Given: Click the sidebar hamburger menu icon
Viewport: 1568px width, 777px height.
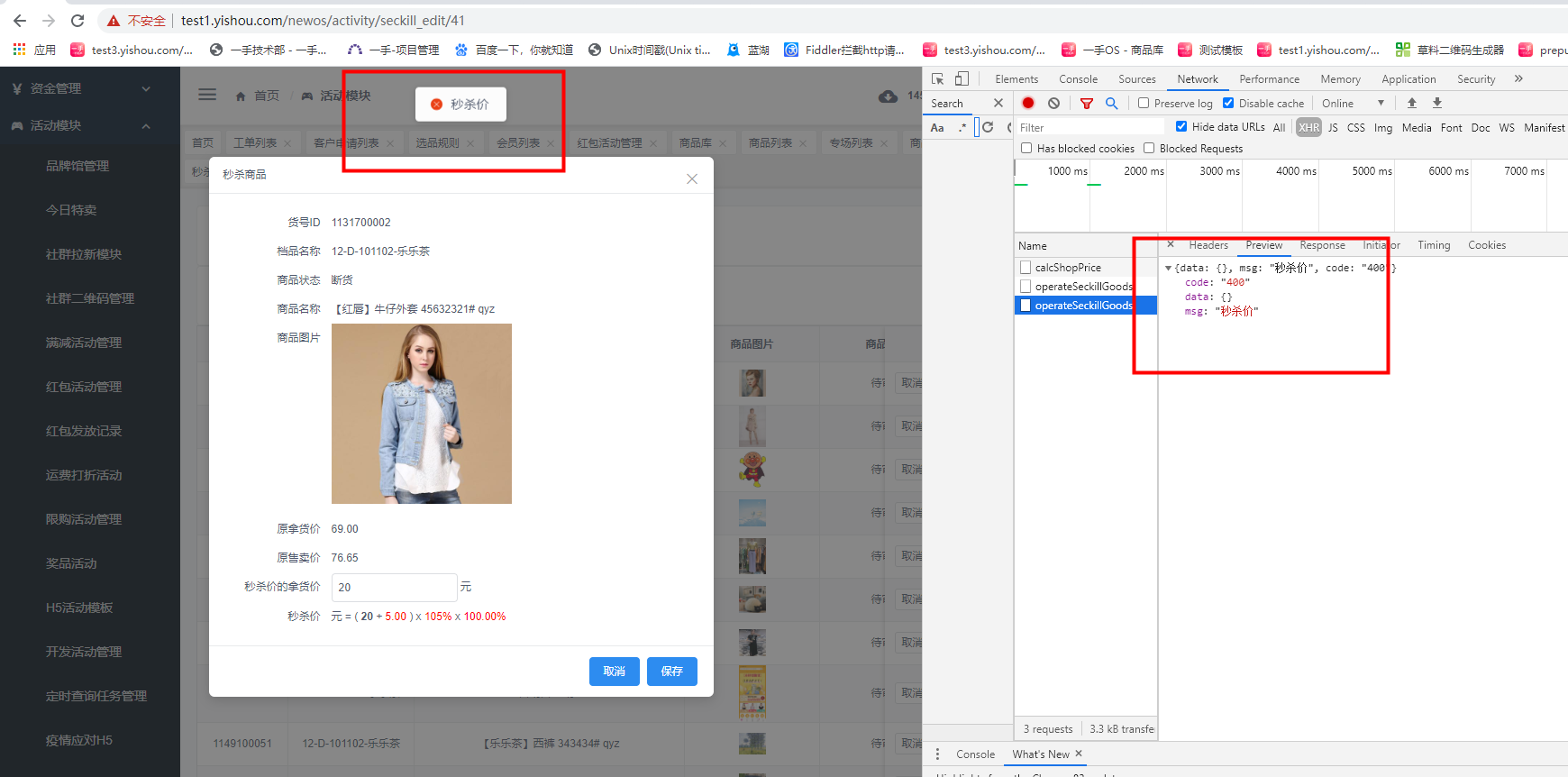Looking at the screenshot, I should click(x=207, y=95).
